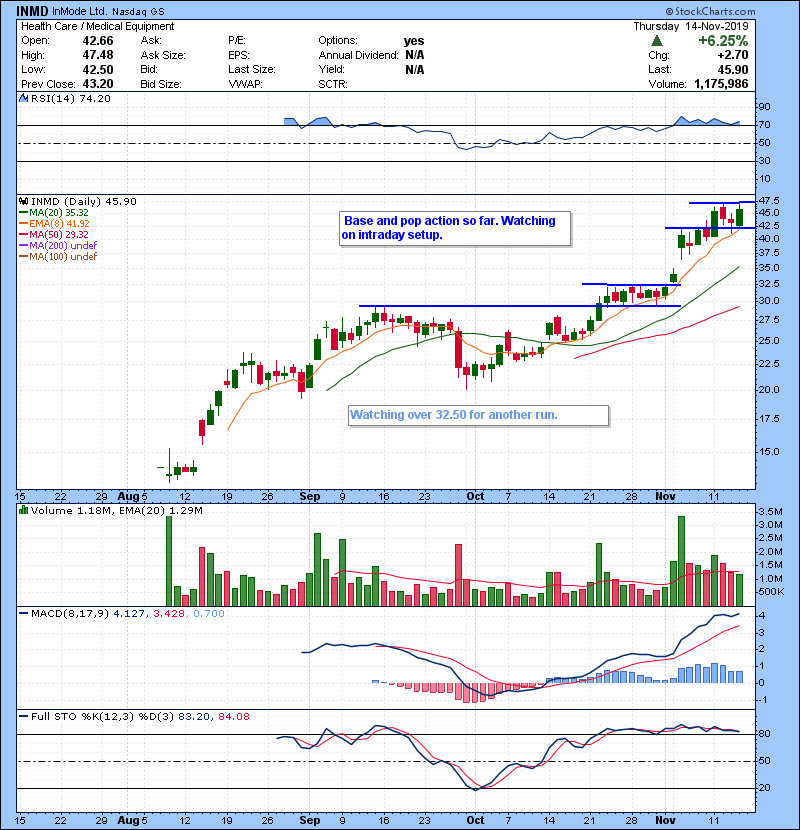This screenshot has width=800, height=830.
Task: Click the MACD histogram value 0.700
Action: (209, 614)
